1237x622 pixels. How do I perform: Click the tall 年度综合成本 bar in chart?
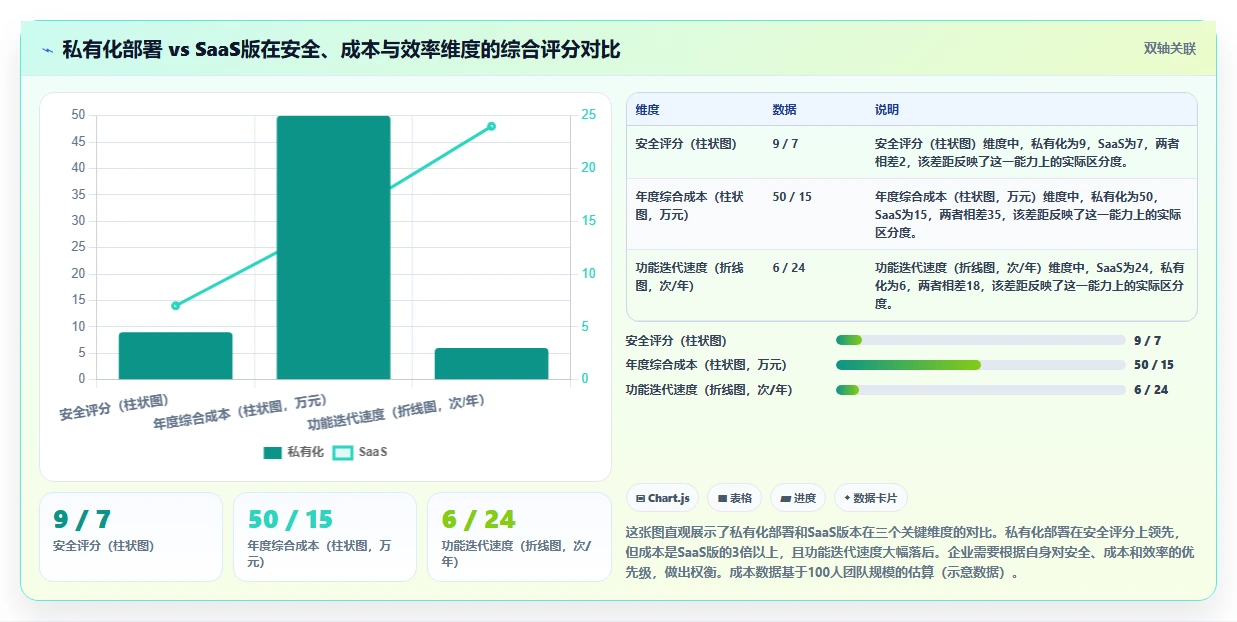point(333,247)
